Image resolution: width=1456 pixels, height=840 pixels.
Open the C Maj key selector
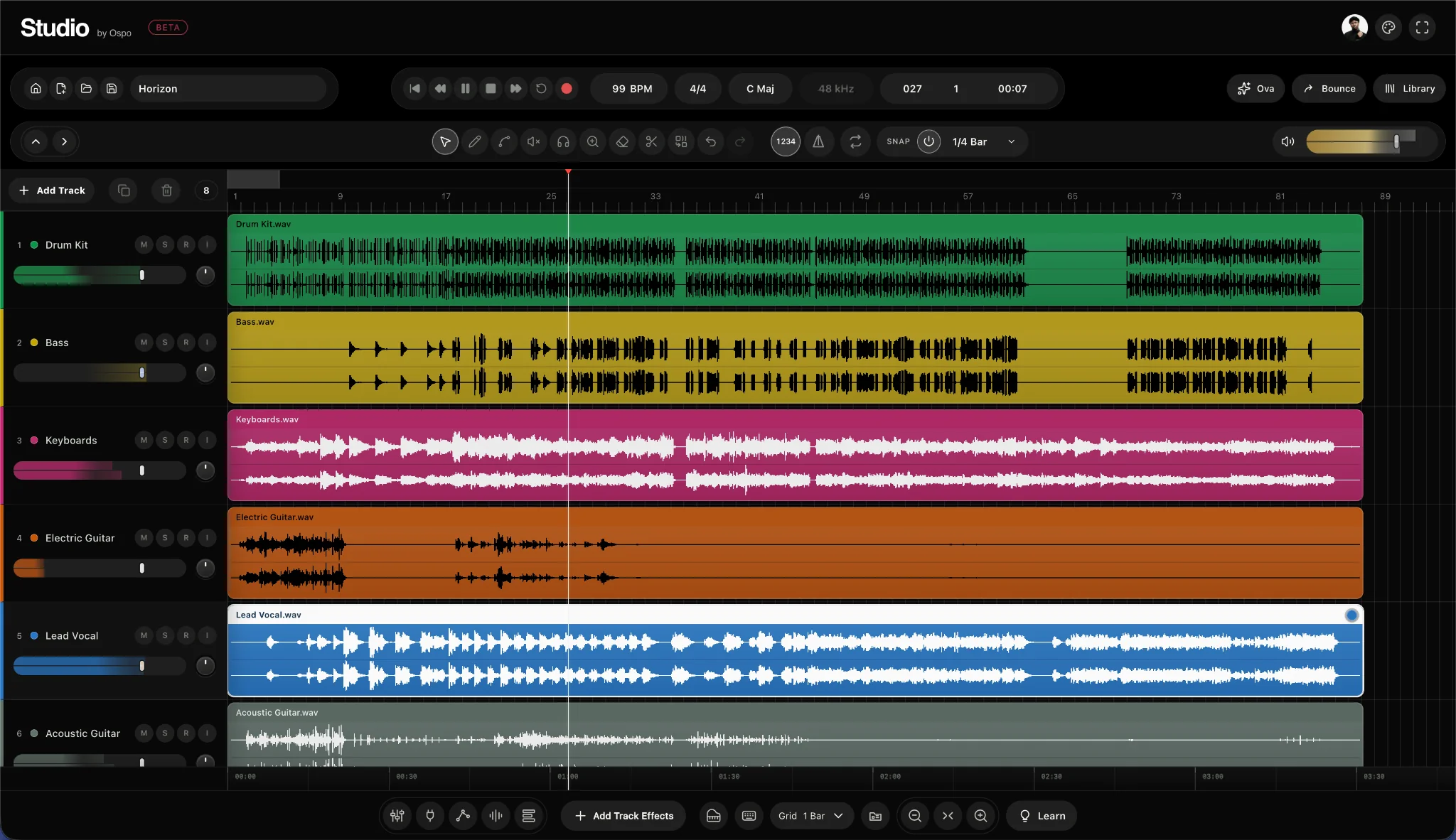760,89
